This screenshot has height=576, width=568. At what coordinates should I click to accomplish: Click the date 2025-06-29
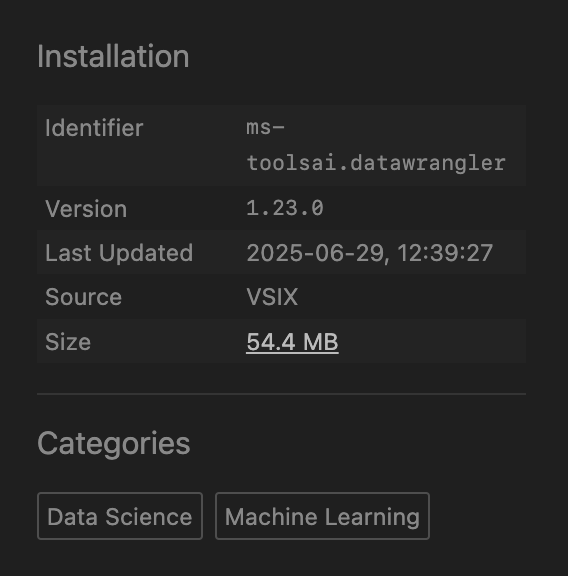315,253
